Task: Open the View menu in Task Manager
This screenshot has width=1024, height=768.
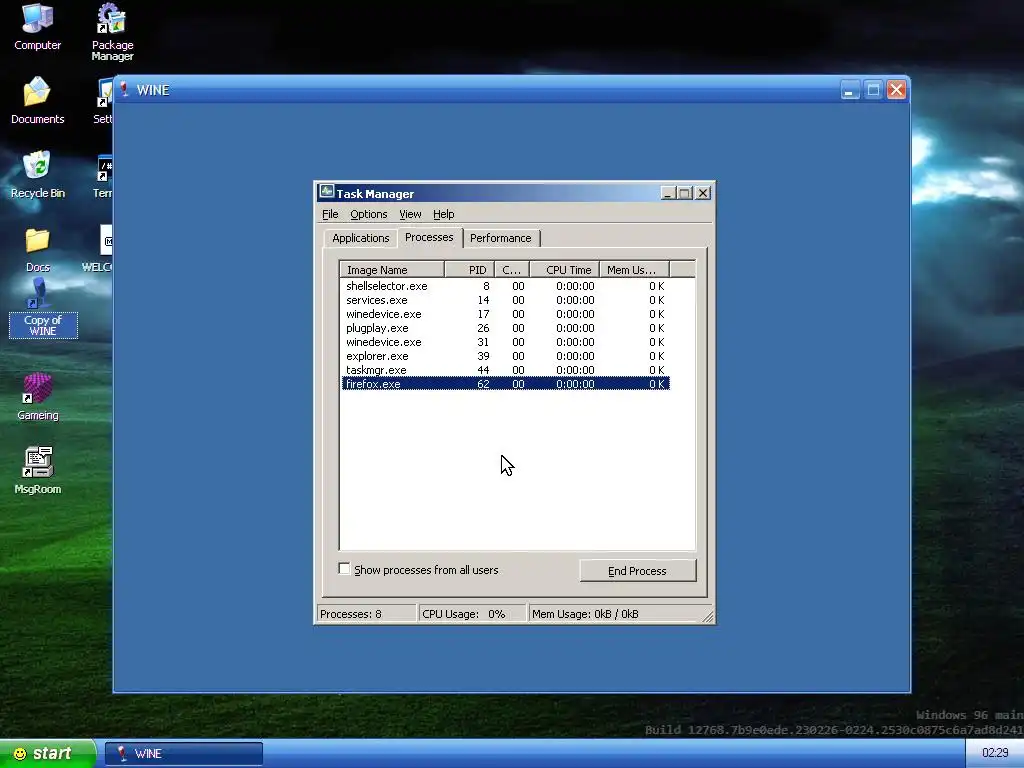Action: (x=410, y=214)
